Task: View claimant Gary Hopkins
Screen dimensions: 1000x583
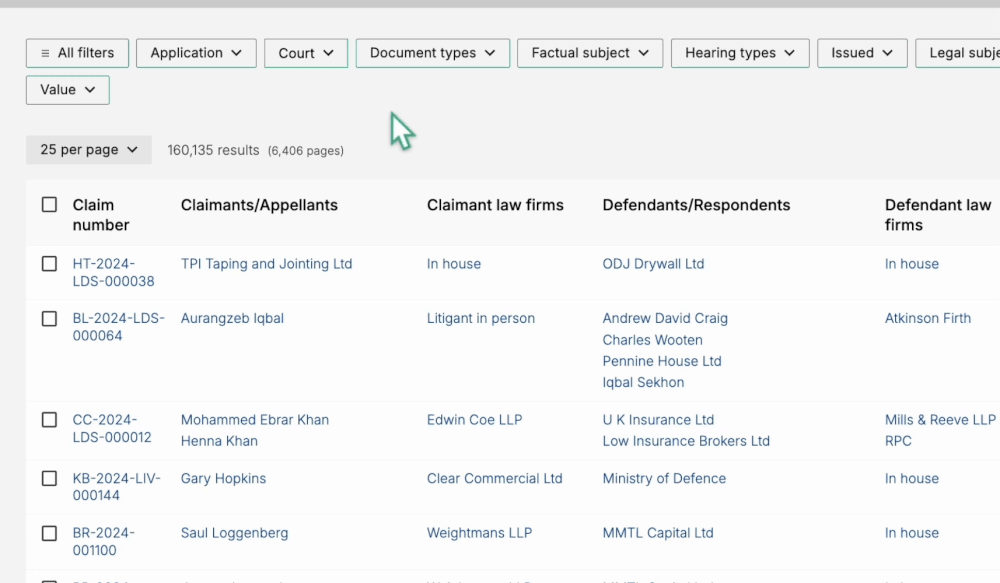Action: coord(223,478)
